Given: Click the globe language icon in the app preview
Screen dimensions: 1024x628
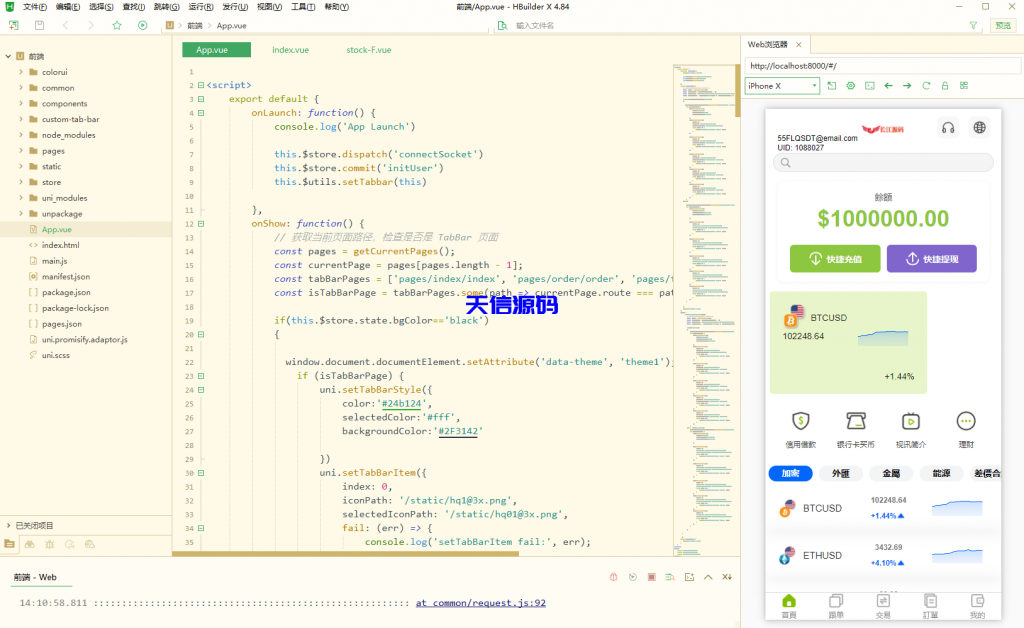Looking at the screenshot, I should (x=979, y=127).
